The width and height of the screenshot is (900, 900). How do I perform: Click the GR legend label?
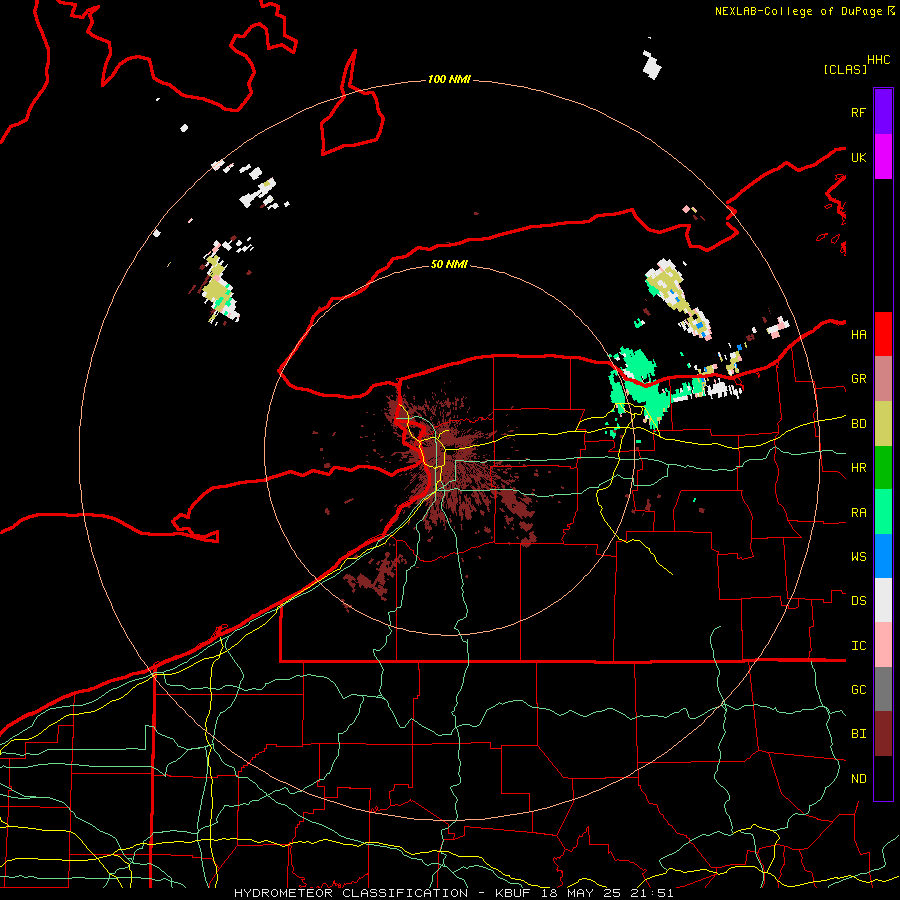pyautogui.click(x=858, y=379)
